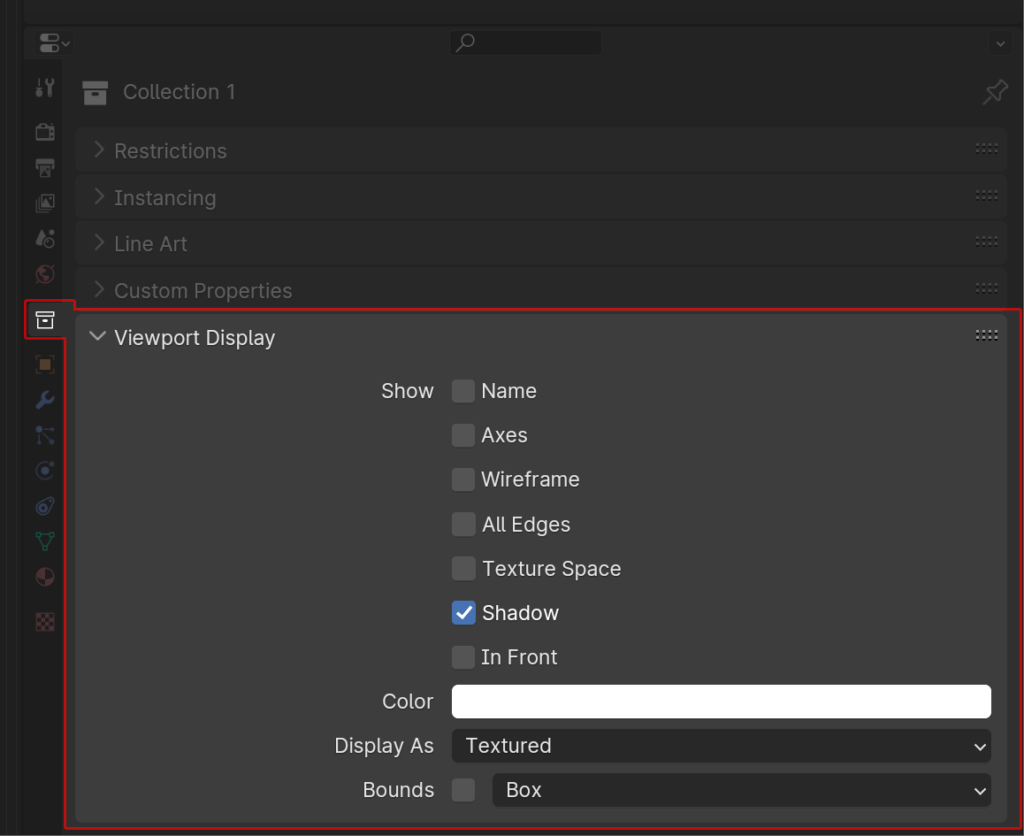Screen dimensions: 1024x836
Task: Select the Collection properties tab
Action: 44,320
